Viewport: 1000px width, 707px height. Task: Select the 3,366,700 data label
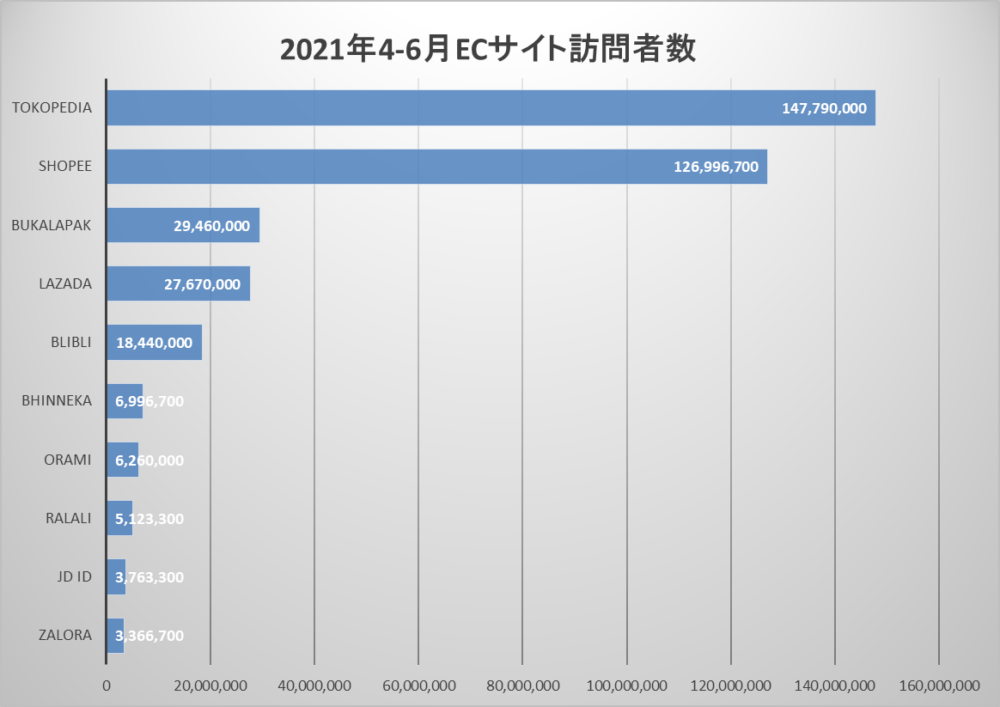coord(149,636)
